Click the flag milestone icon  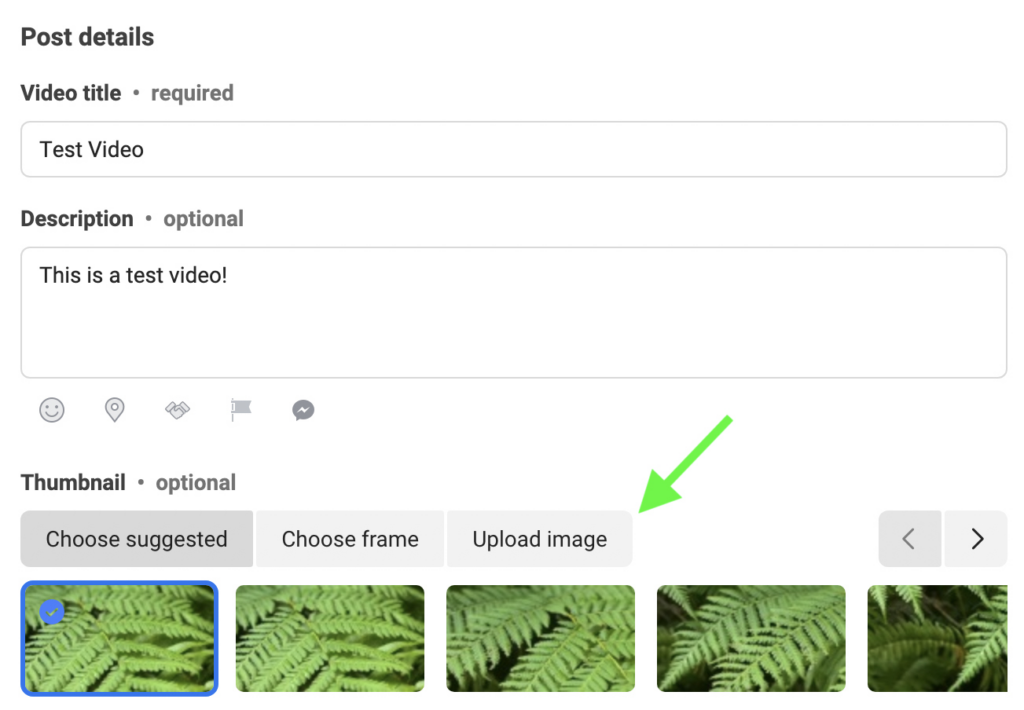(240, 410)
